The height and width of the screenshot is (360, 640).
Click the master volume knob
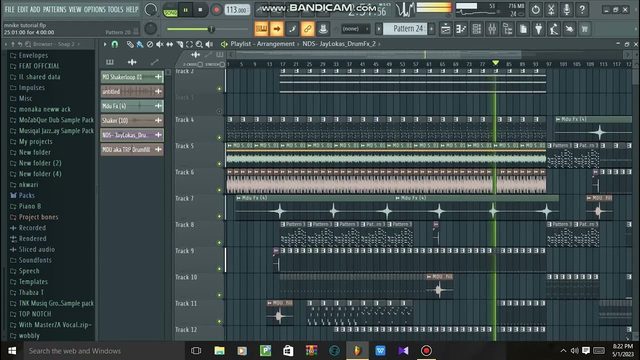pyautogui.click(x=151, y=9)
